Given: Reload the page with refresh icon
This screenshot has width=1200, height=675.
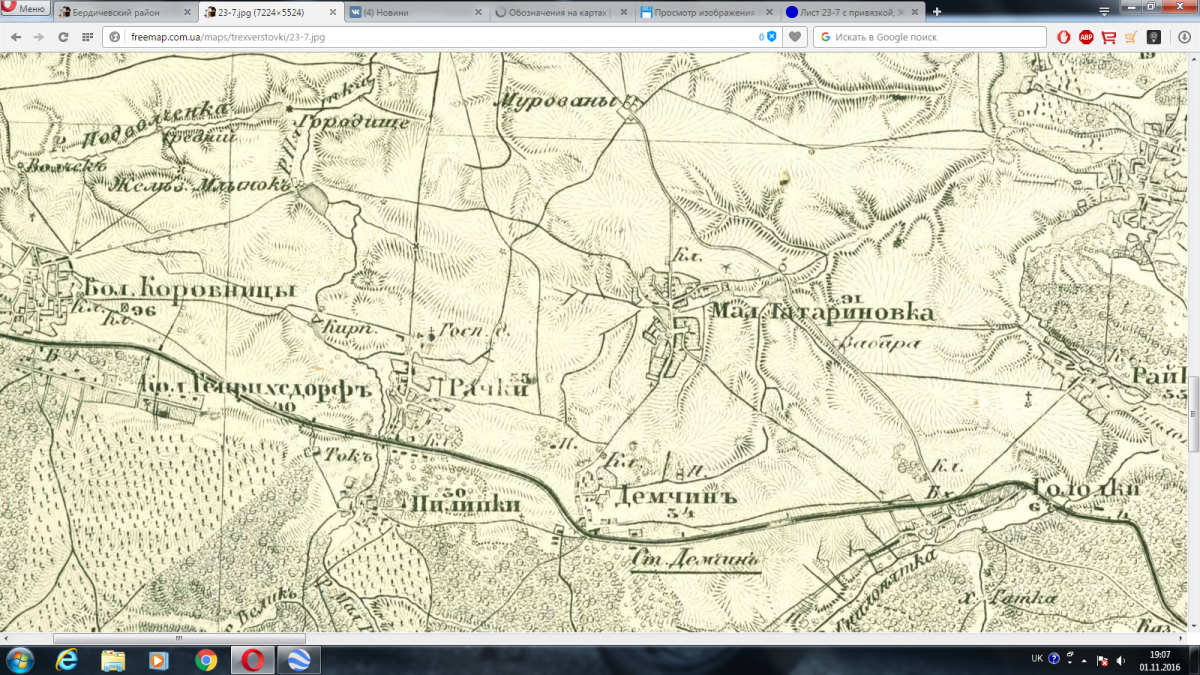Looking at the screenshot, I should (63, 37).
